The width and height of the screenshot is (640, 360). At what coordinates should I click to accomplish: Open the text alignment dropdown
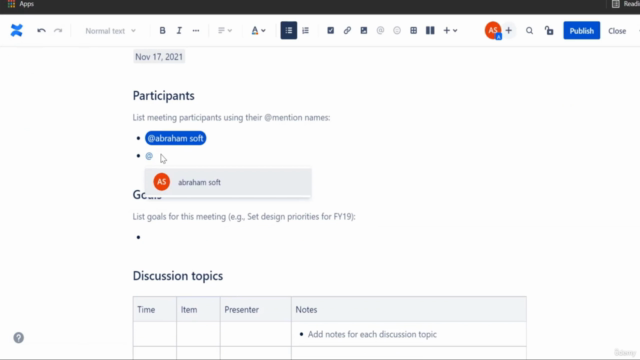click(224, 31)
